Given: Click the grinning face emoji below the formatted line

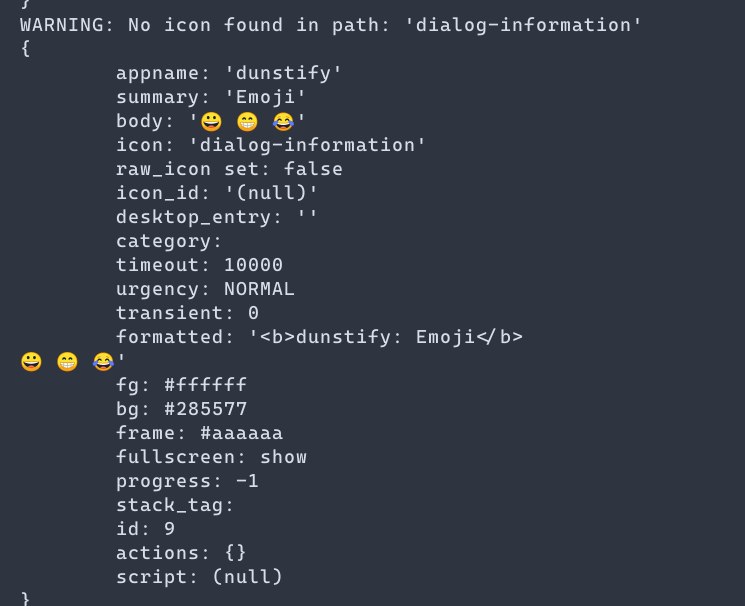Looking at the screenshot, I should [x=31, y=362].
